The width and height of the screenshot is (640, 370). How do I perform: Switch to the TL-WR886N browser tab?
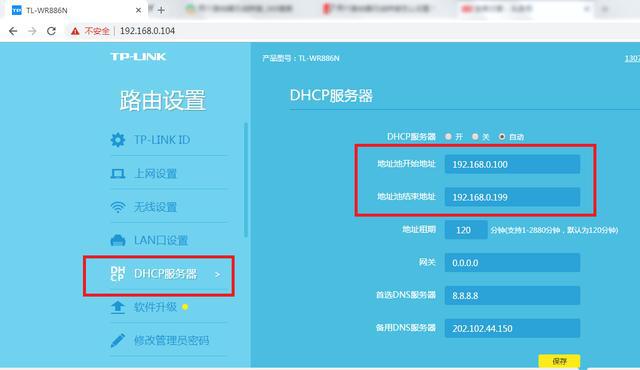(74, 10)
